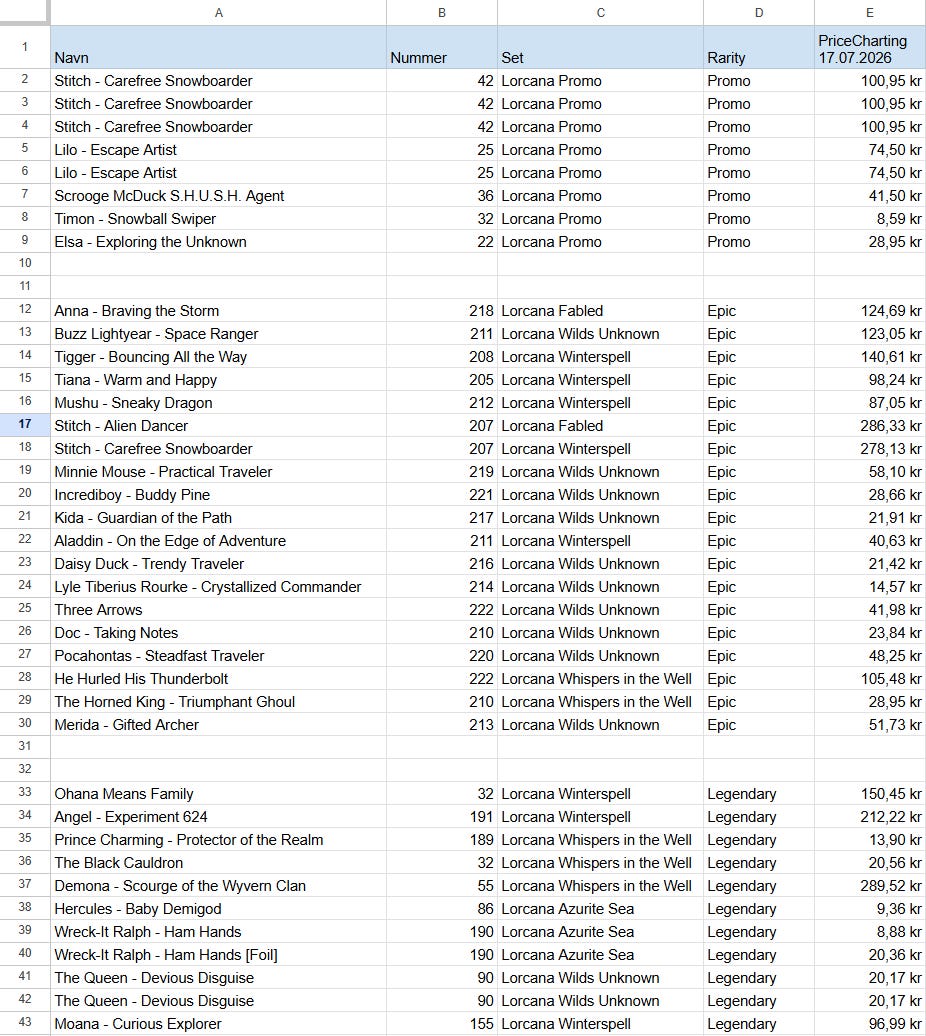Screen dimensions: 926x1036
Task: Select cell Anna - Braving the Storm
Action: pyautogui.click(x=219, y=311)
